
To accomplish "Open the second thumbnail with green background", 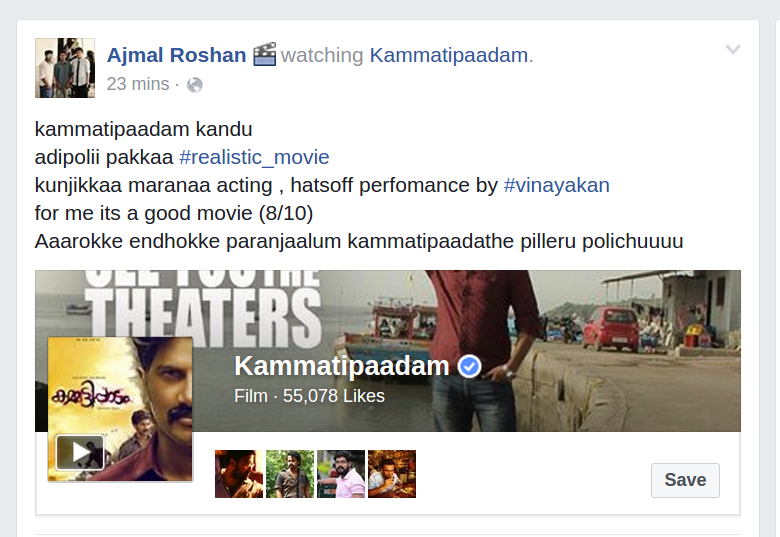I will click(x=290, y=474).
